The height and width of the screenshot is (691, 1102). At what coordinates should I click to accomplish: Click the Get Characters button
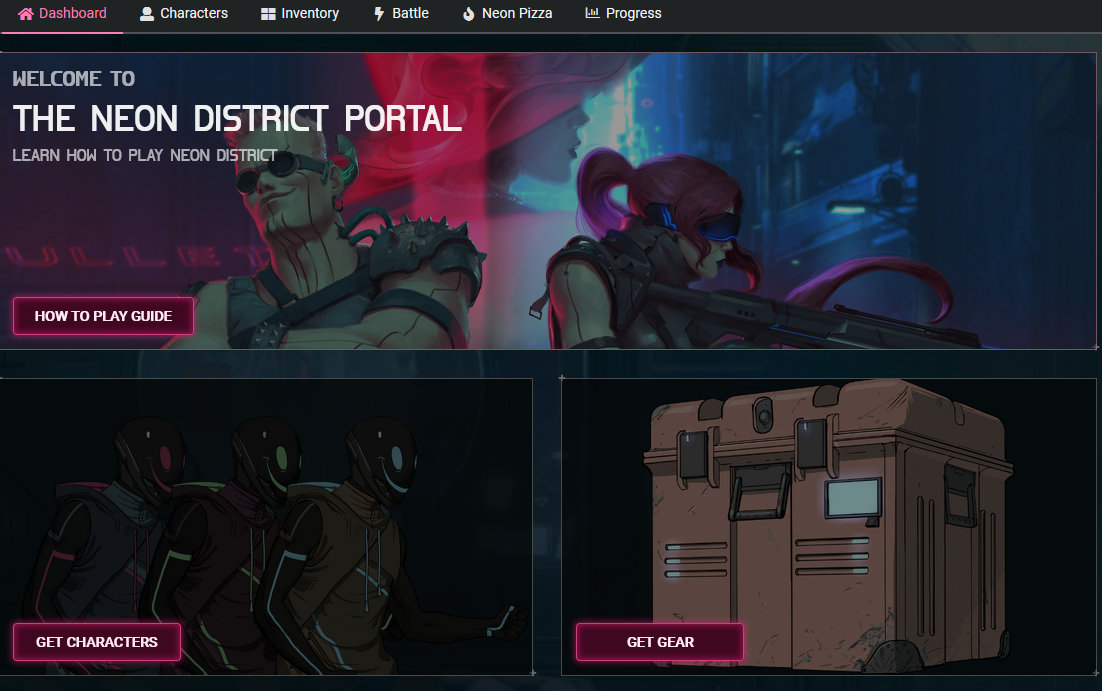97,642
